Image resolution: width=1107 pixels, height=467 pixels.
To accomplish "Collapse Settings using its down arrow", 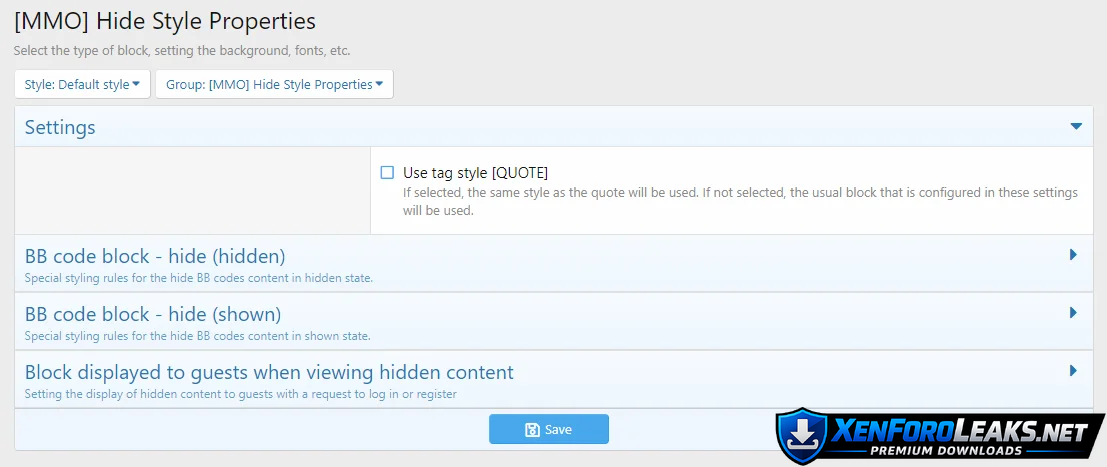I will click(1076, 127).
